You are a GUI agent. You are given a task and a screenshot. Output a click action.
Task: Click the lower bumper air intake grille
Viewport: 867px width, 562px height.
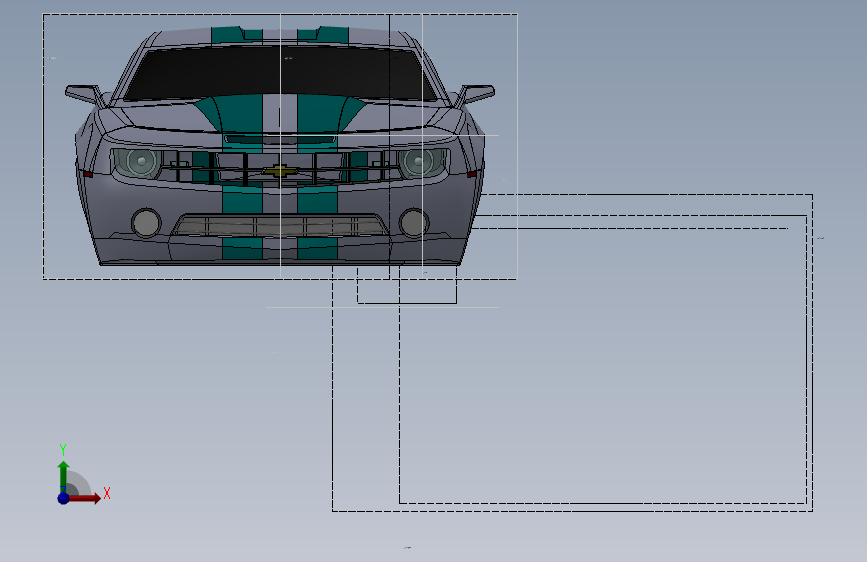[280, 226]
